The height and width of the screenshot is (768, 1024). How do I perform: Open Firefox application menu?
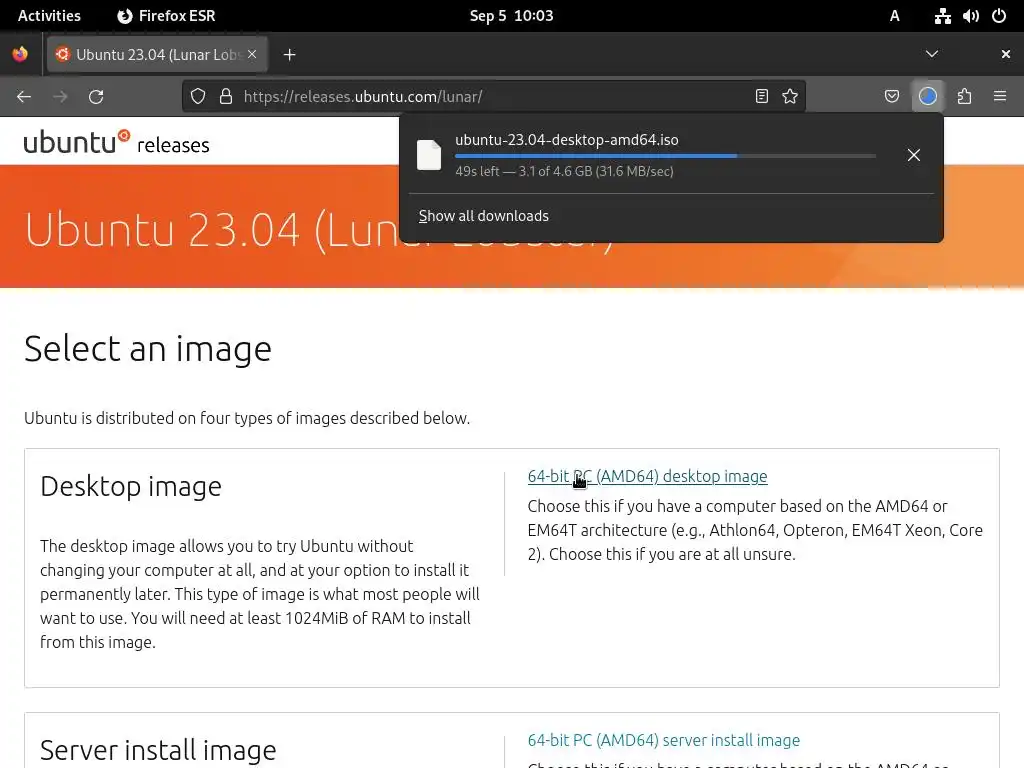point(1000,97)
